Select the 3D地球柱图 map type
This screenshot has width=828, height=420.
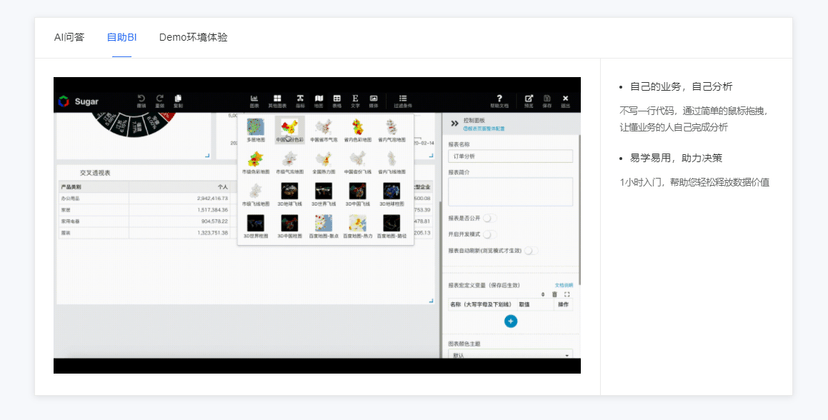click(x=392, y=194)
